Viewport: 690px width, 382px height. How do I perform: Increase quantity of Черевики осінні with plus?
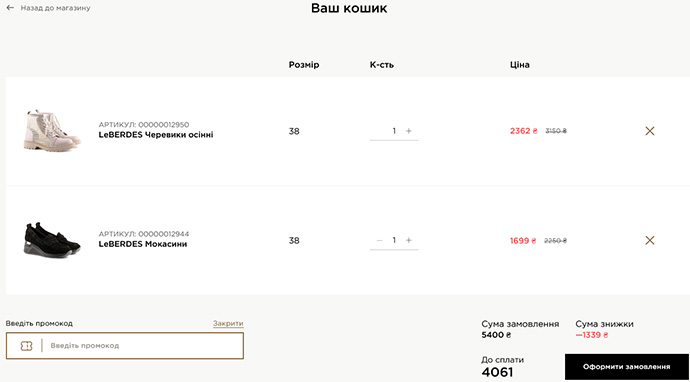[x=408, y=131]
